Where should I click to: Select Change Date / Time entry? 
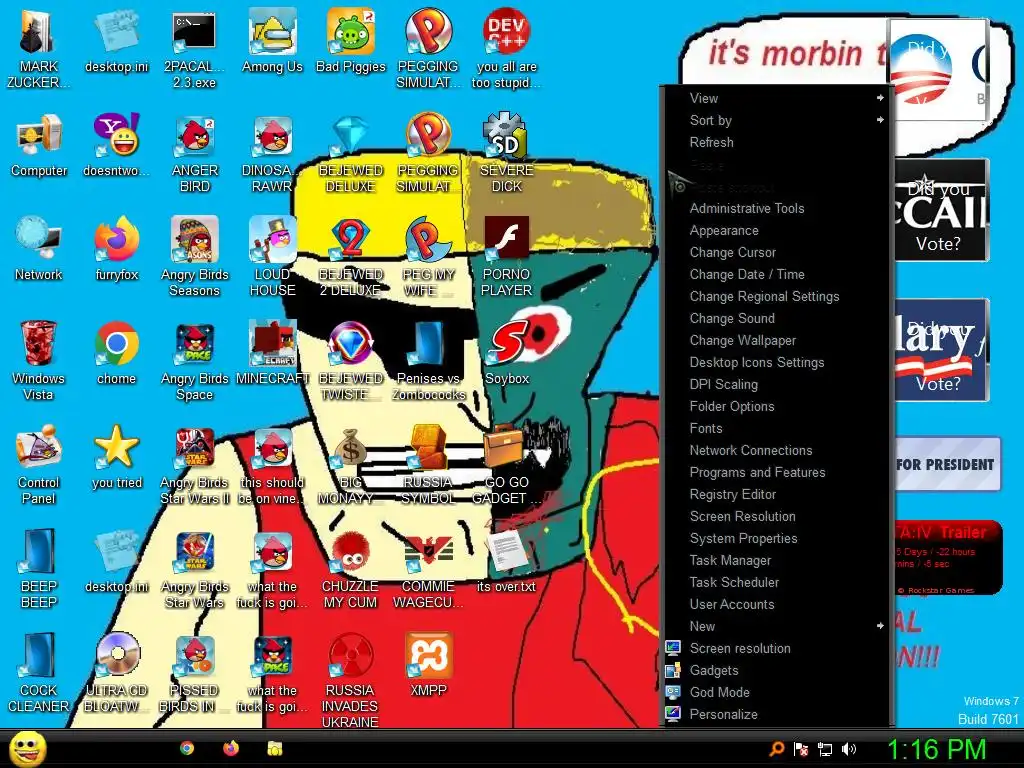pos(776,274)
